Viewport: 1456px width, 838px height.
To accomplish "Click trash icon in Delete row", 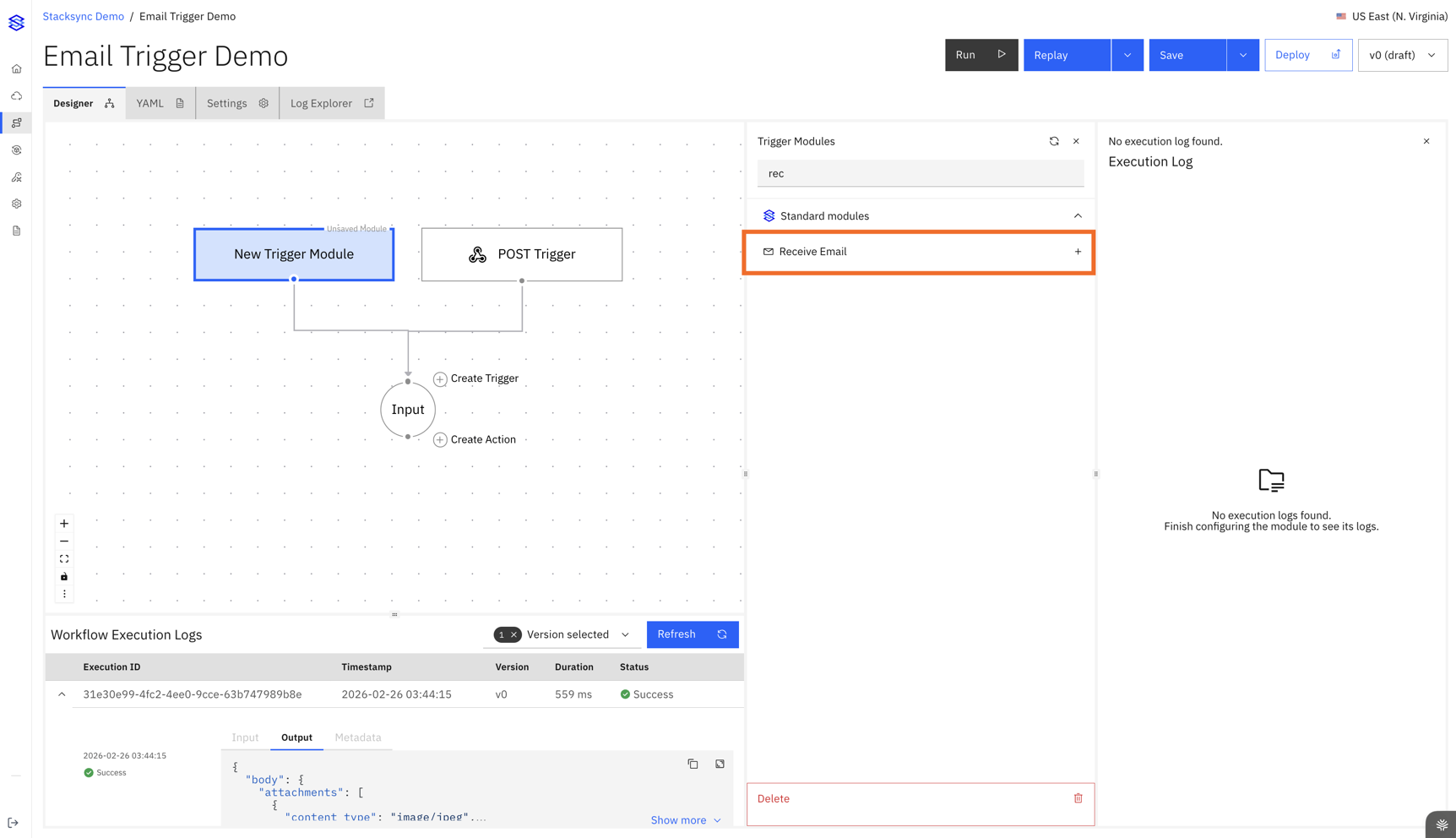I will click(x=1078, y=798).
